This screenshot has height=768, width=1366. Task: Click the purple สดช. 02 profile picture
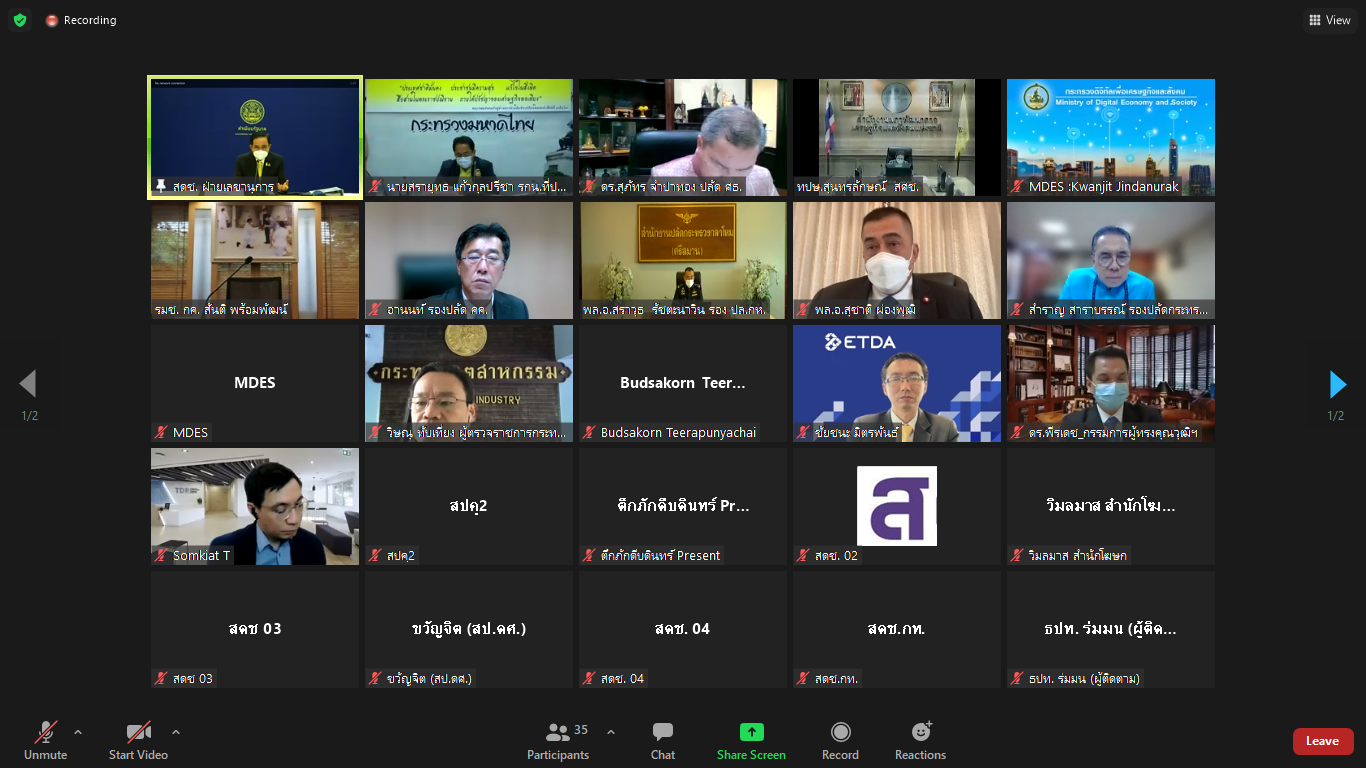[896, 506]
